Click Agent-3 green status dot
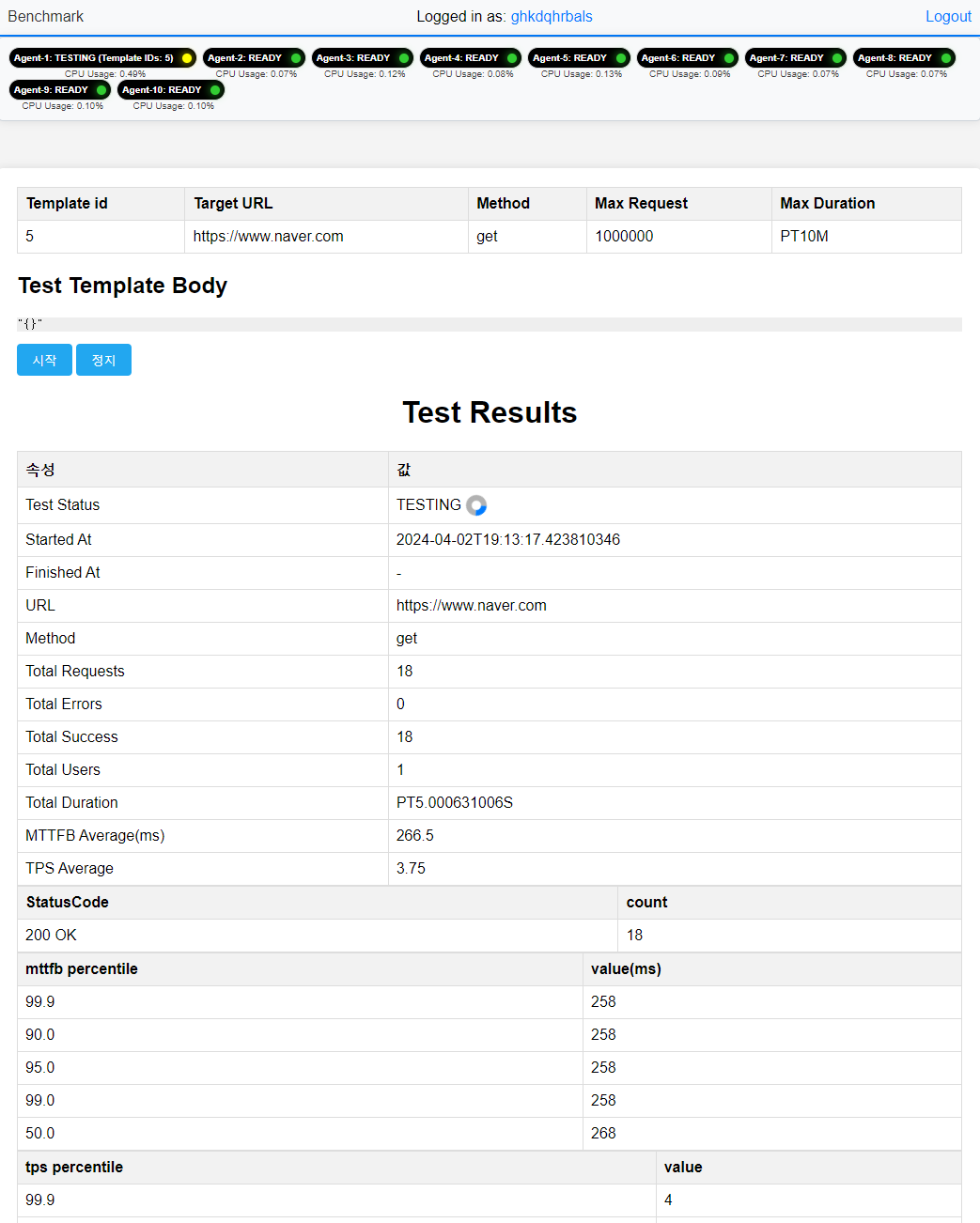Image resolution: width=980 pixels, height=1223 pixels. click(x=404, y=58)
